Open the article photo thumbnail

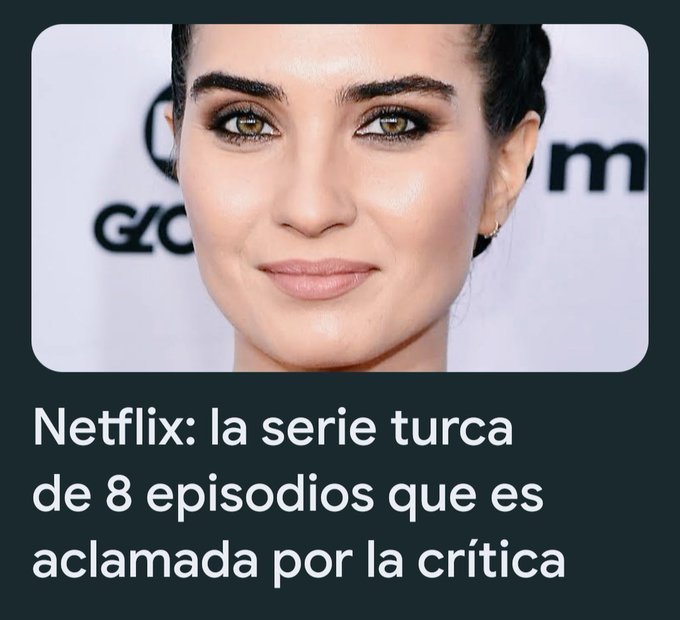pos(340,198)
